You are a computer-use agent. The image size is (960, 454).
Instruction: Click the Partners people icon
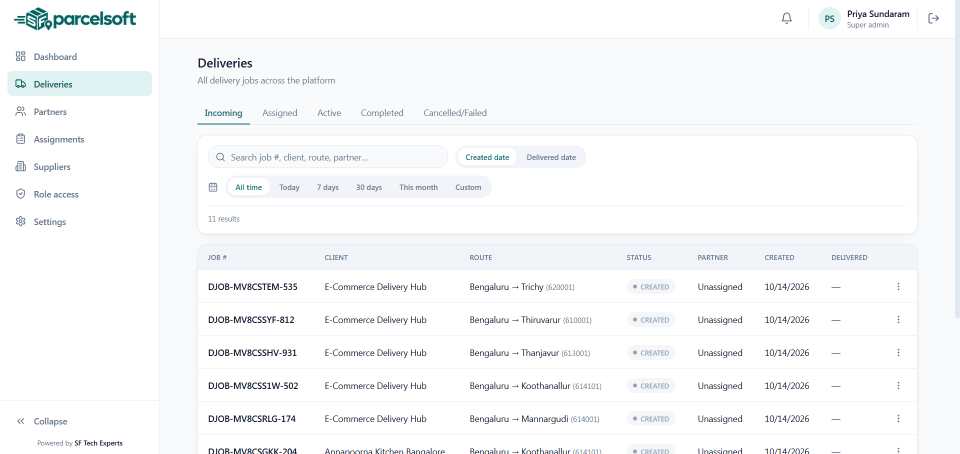tap(21, 111)
